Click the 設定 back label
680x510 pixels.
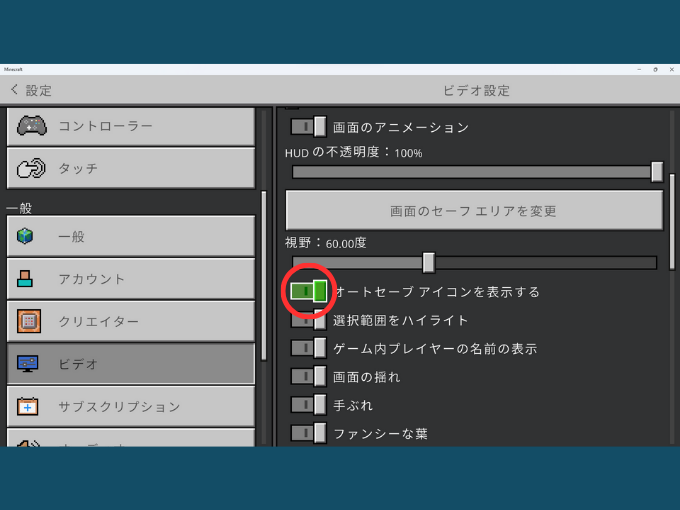click(x=39, y=90)
